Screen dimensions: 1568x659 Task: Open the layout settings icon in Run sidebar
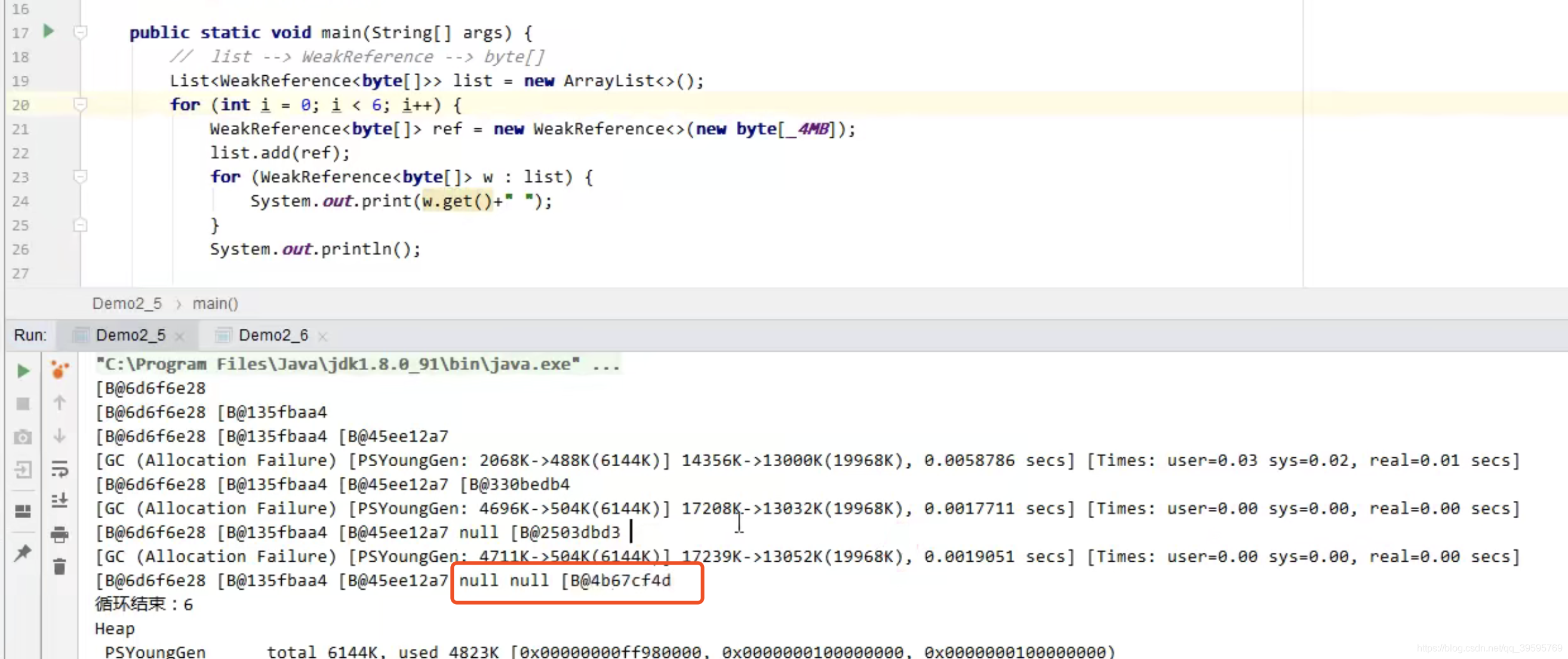(x=23, y=511)
